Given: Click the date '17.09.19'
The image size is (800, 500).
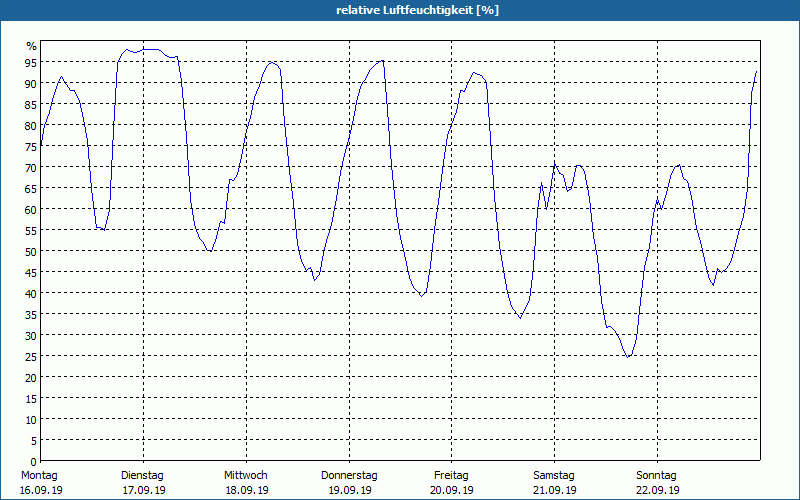Looking at the screenshot, I should (x=144, y=490).
